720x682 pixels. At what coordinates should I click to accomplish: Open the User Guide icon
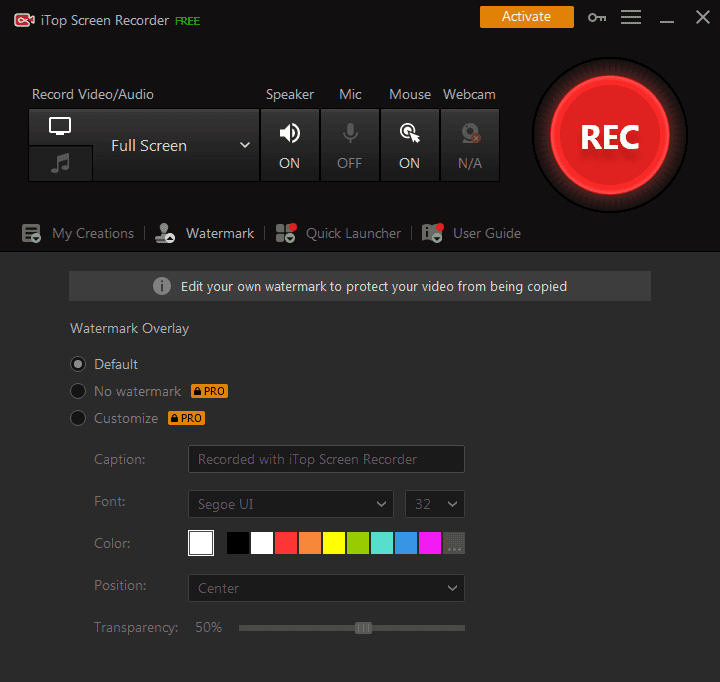[x=433, y=233]
